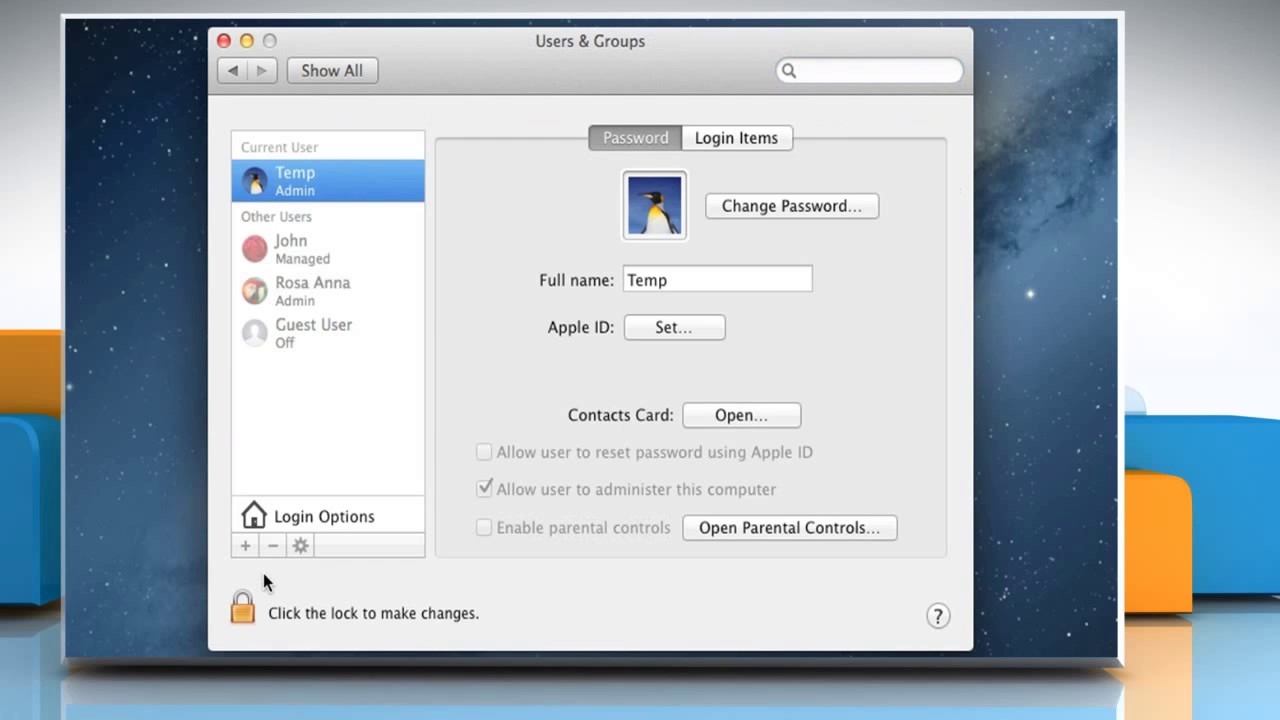
Task: Go forward with the right arrow button
Action: coord(263,71)
